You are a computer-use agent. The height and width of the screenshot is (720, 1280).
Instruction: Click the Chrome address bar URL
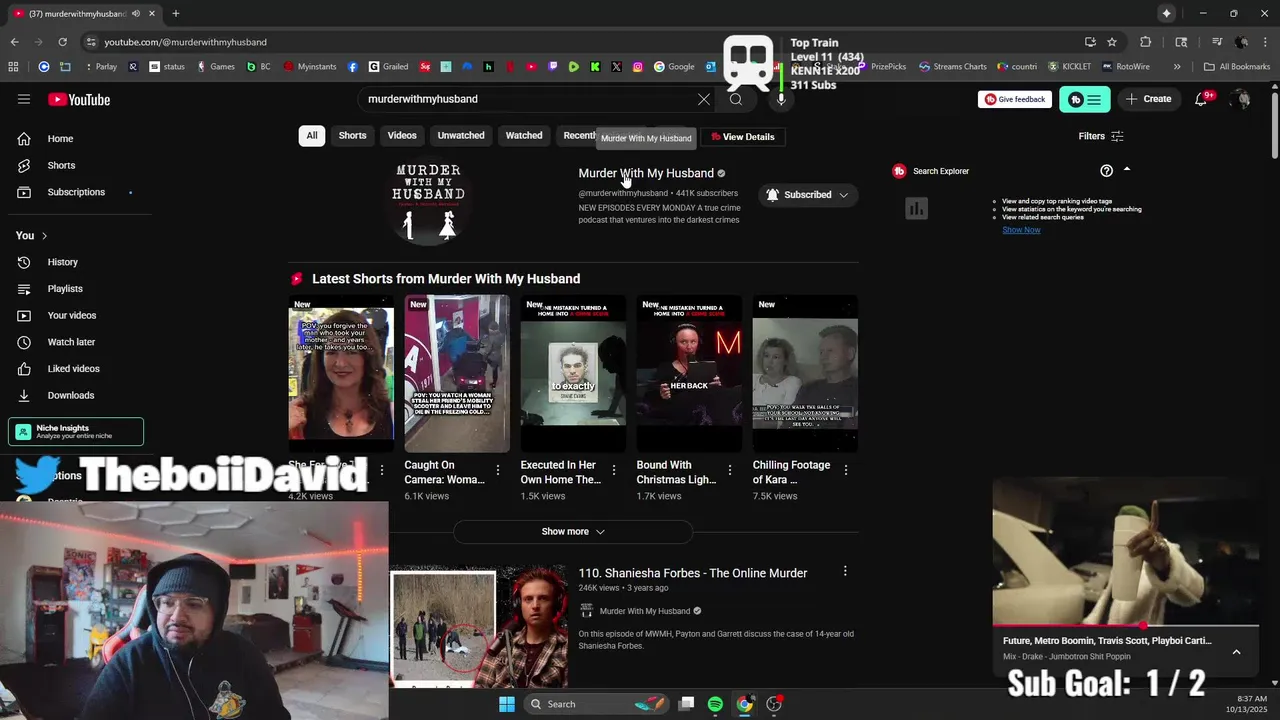click(x=185, y=42)
